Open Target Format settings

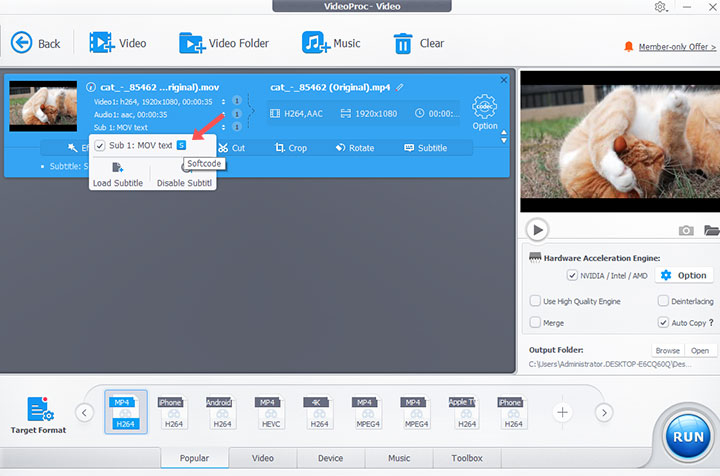(x=39, y=415)
